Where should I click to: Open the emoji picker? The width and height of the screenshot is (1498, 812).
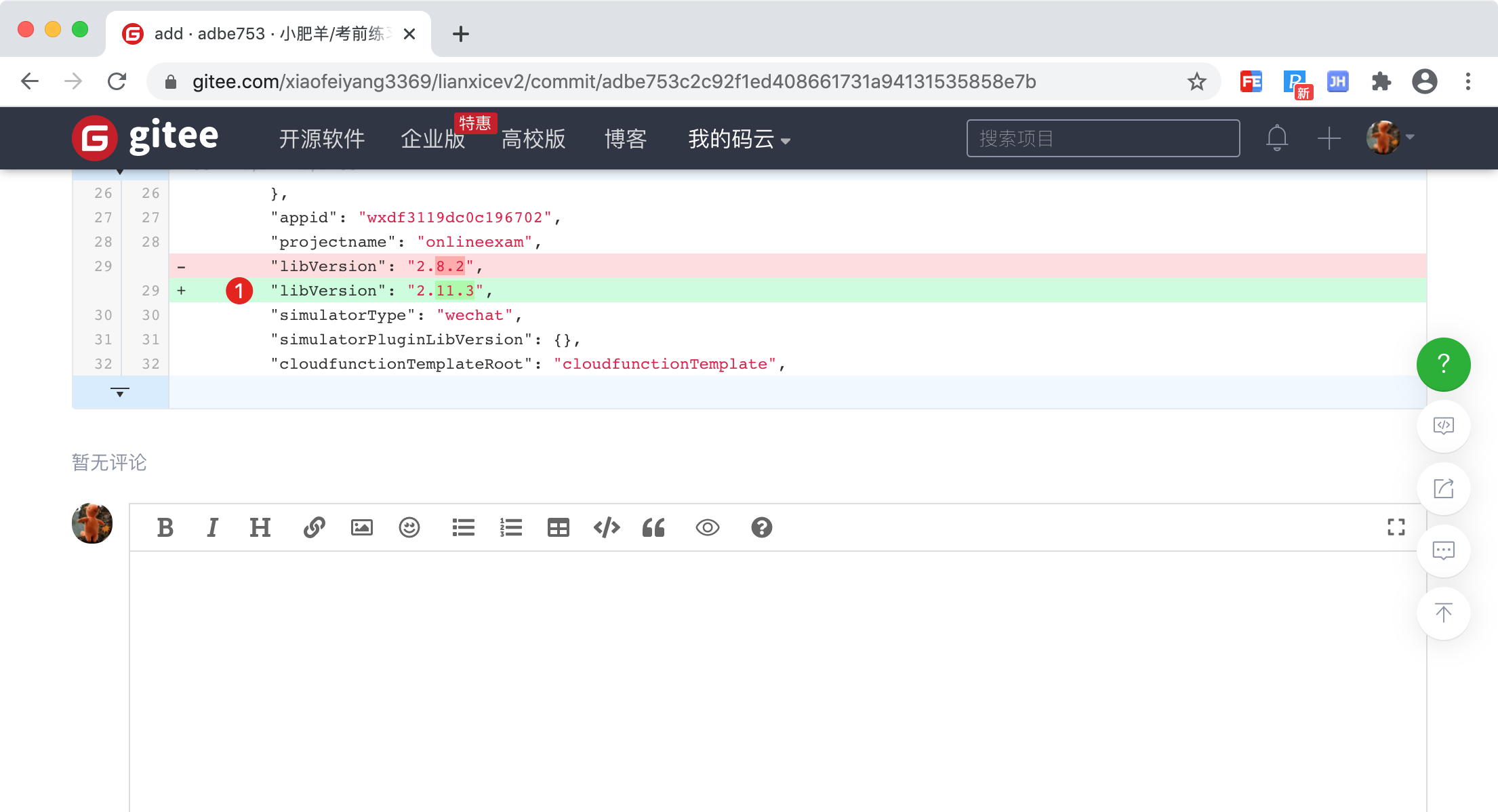click(x=409, y=527)
